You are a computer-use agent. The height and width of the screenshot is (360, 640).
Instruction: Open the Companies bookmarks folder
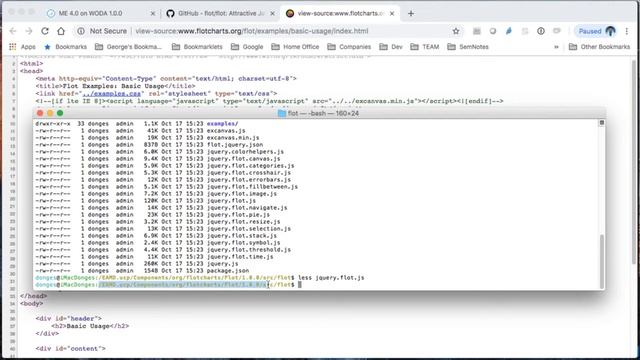tap(349, 47)
